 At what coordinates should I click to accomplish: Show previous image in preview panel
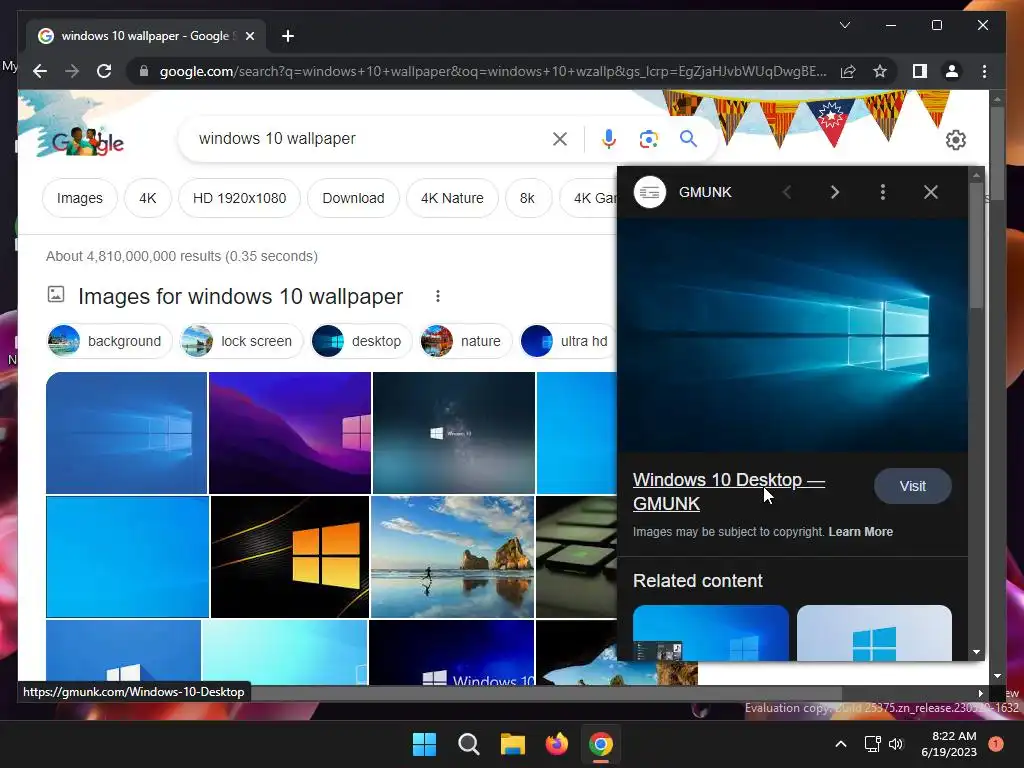(x=787, y=192)
